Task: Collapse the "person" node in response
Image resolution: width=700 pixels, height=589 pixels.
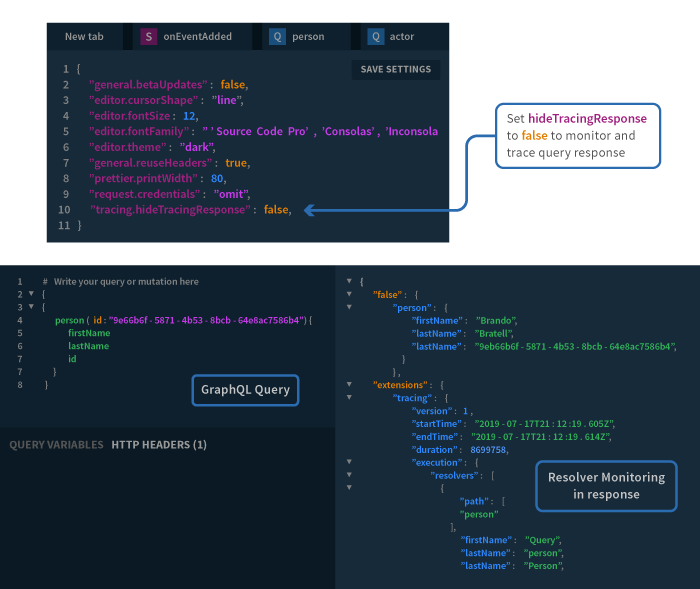Action: pos(349,307)
